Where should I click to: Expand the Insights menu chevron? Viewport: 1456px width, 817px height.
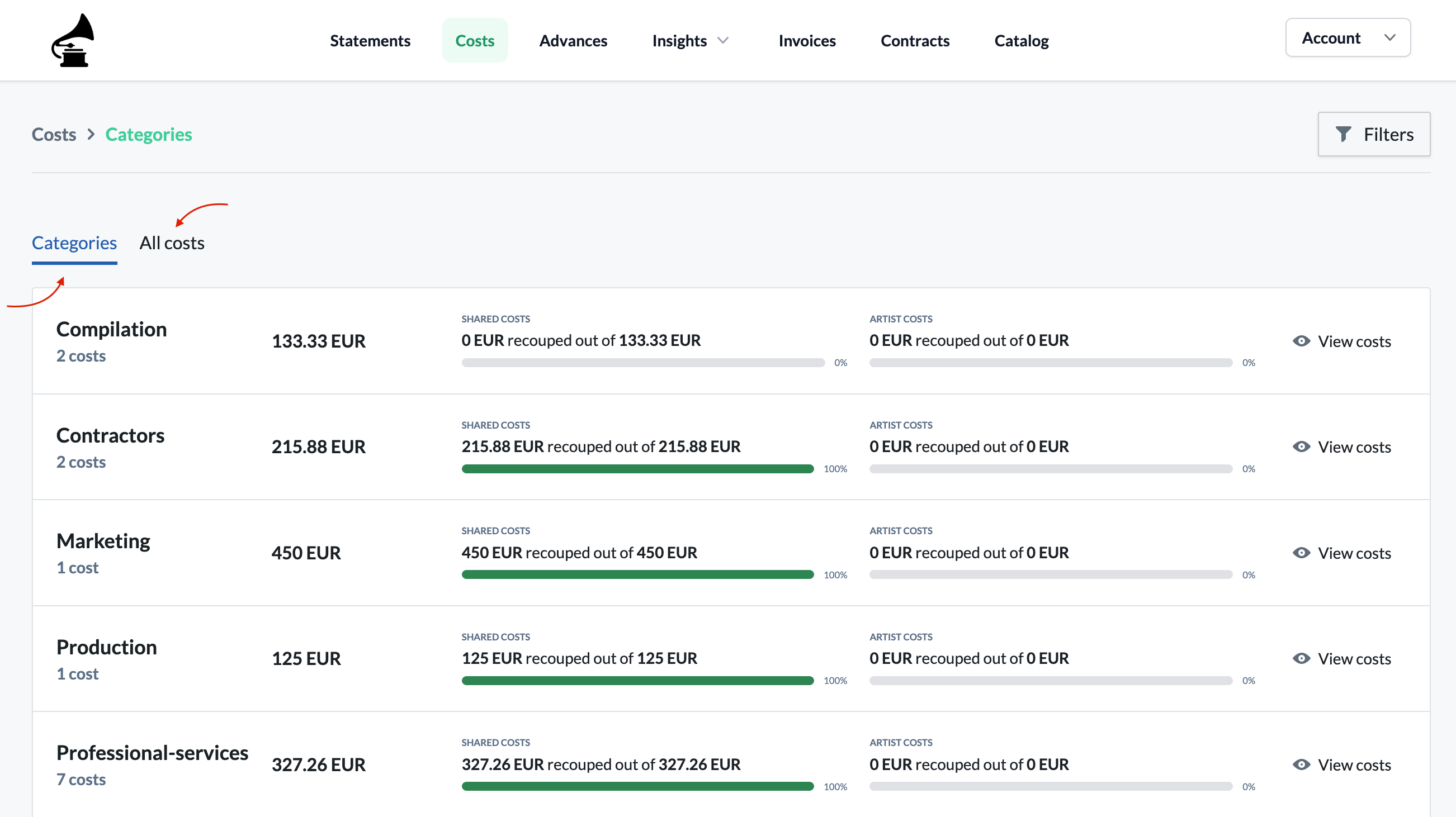pos(723,41)
